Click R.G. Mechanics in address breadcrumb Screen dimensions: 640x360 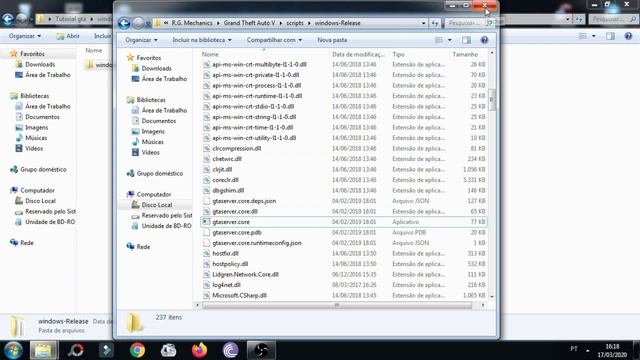click(x=192, y=23)
